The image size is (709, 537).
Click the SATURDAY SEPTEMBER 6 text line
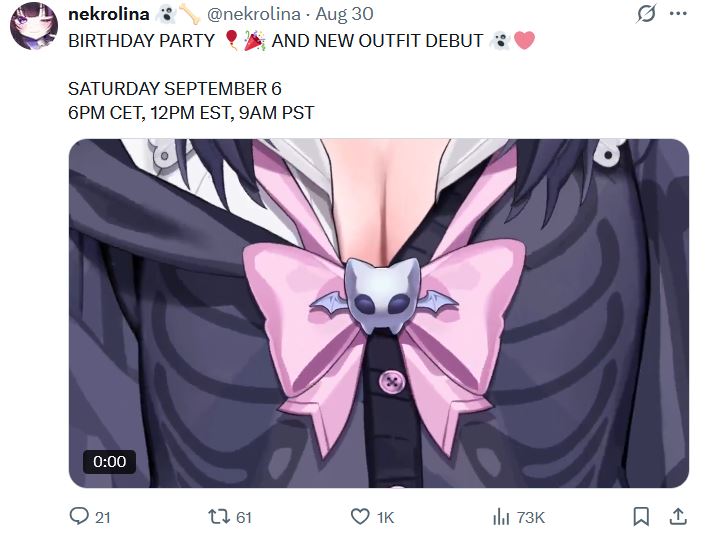coord(175,89)
